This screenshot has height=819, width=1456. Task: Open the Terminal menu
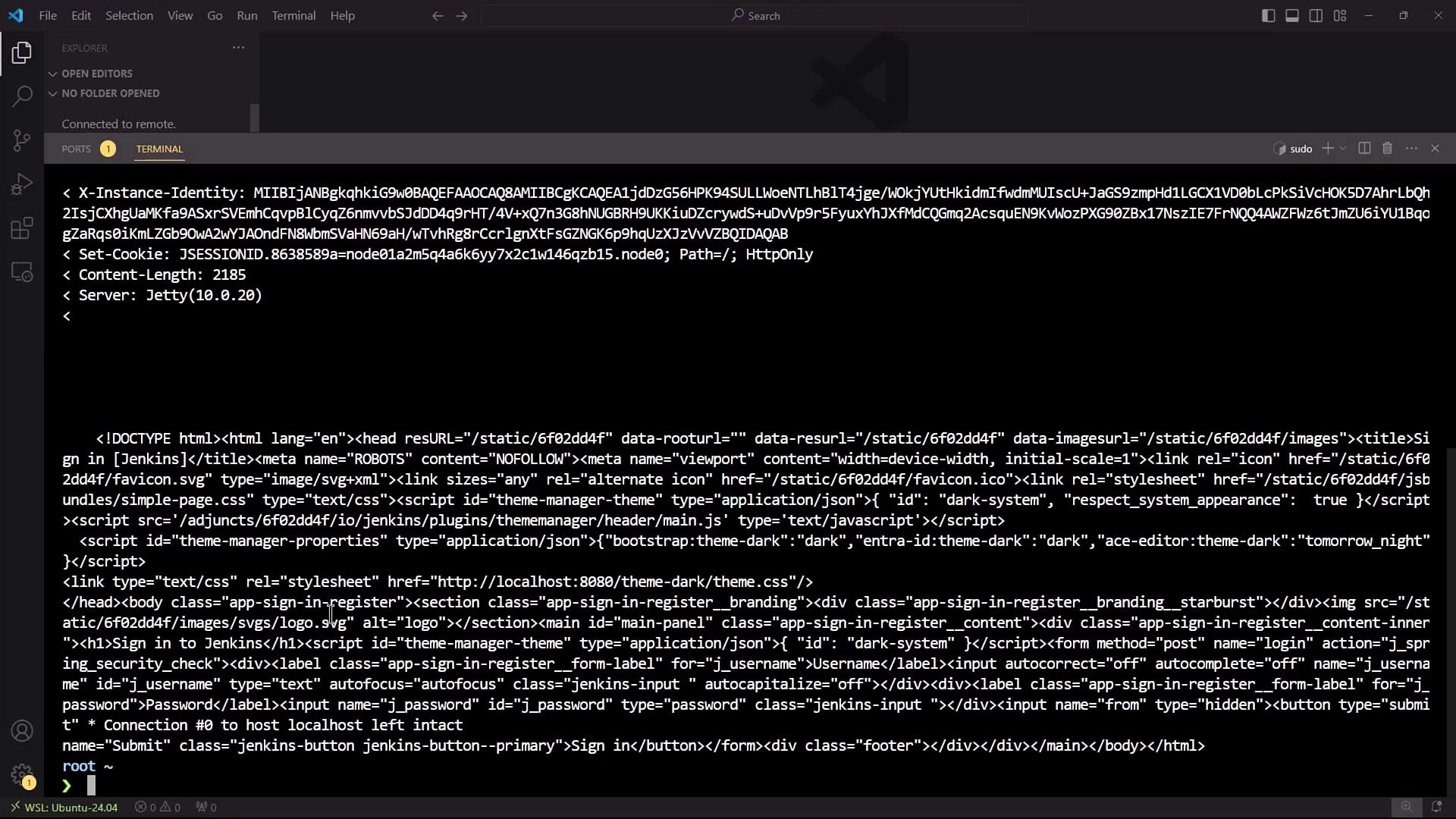pos(293,16)
